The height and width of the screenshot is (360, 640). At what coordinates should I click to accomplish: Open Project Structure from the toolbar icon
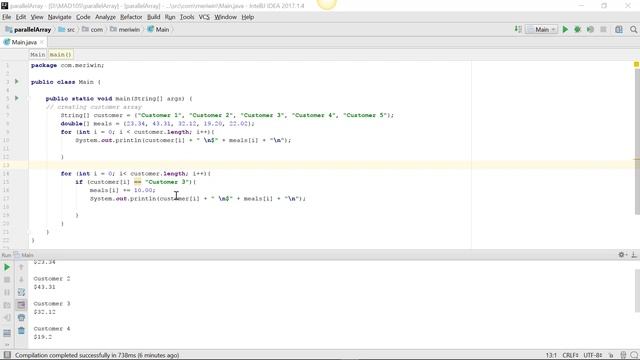pyautogui.click(x=619, y=29)
